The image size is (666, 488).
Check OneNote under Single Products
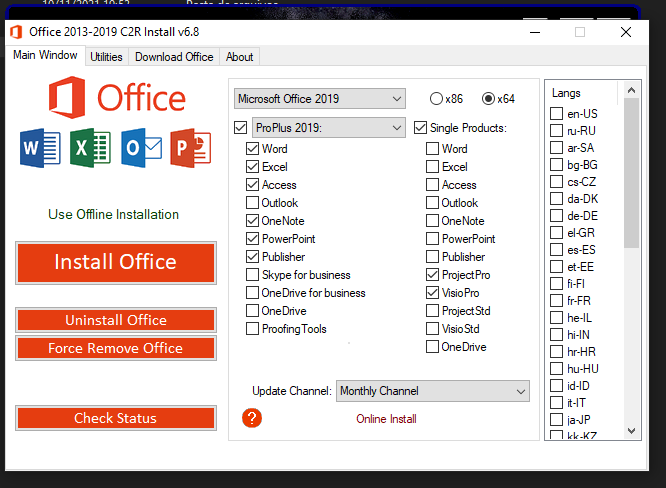[x=432, y=221]
